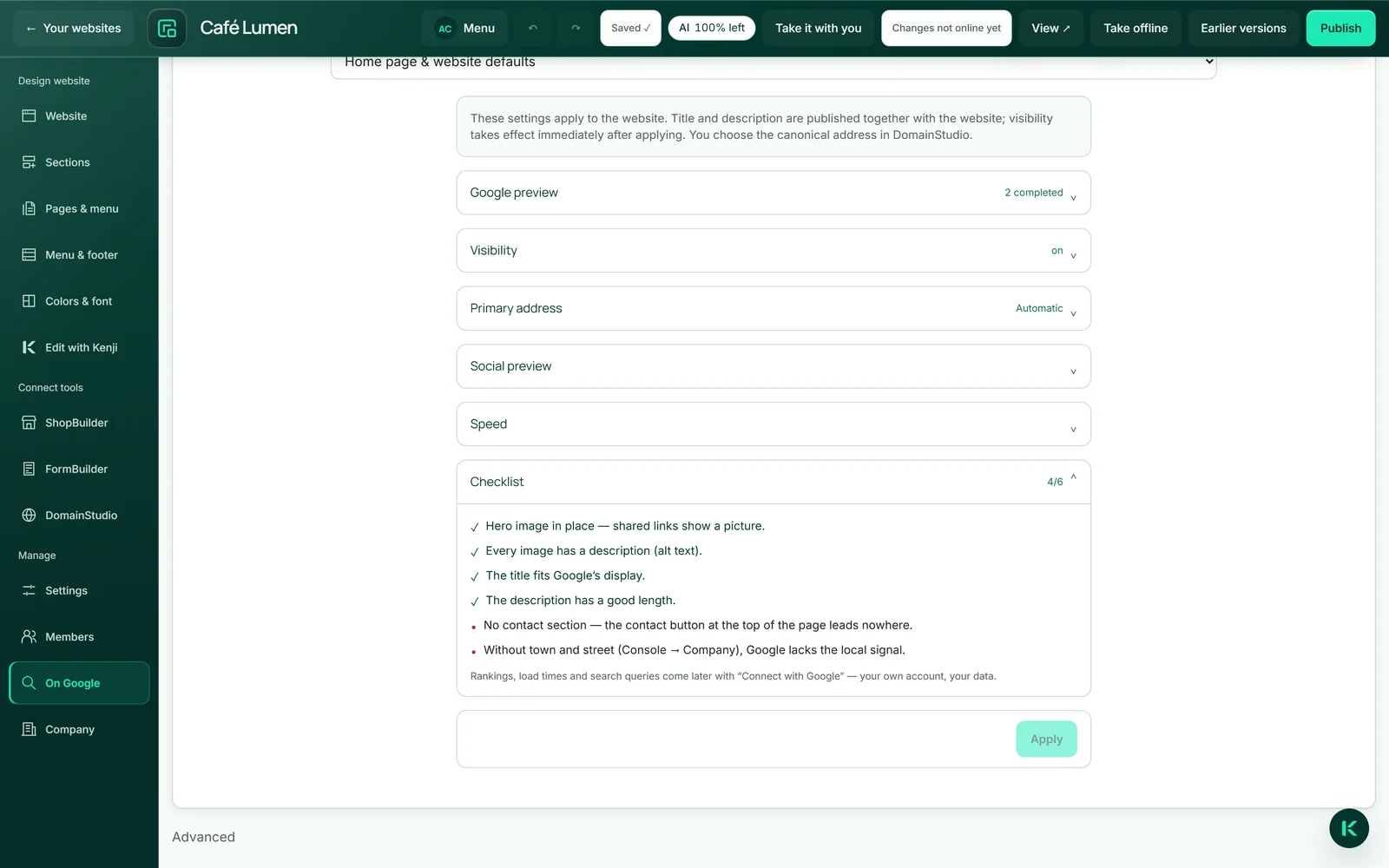Image resolution: width=1389 pixels, height=868 pixels.
Task: Click Changes not online yet status
Action: [x=946, y=28]
